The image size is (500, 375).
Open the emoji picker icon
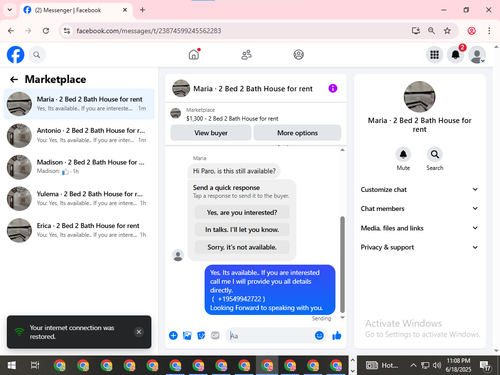(x=319, y=335)
